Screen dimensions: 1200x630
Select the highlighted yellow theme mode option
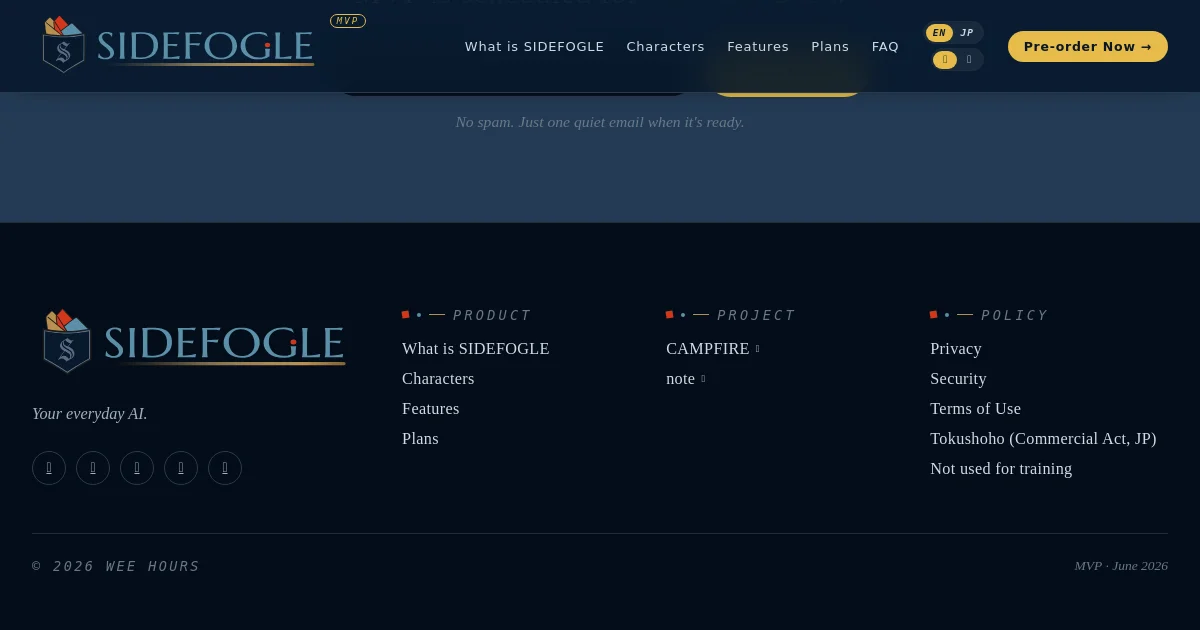point(945,60)
